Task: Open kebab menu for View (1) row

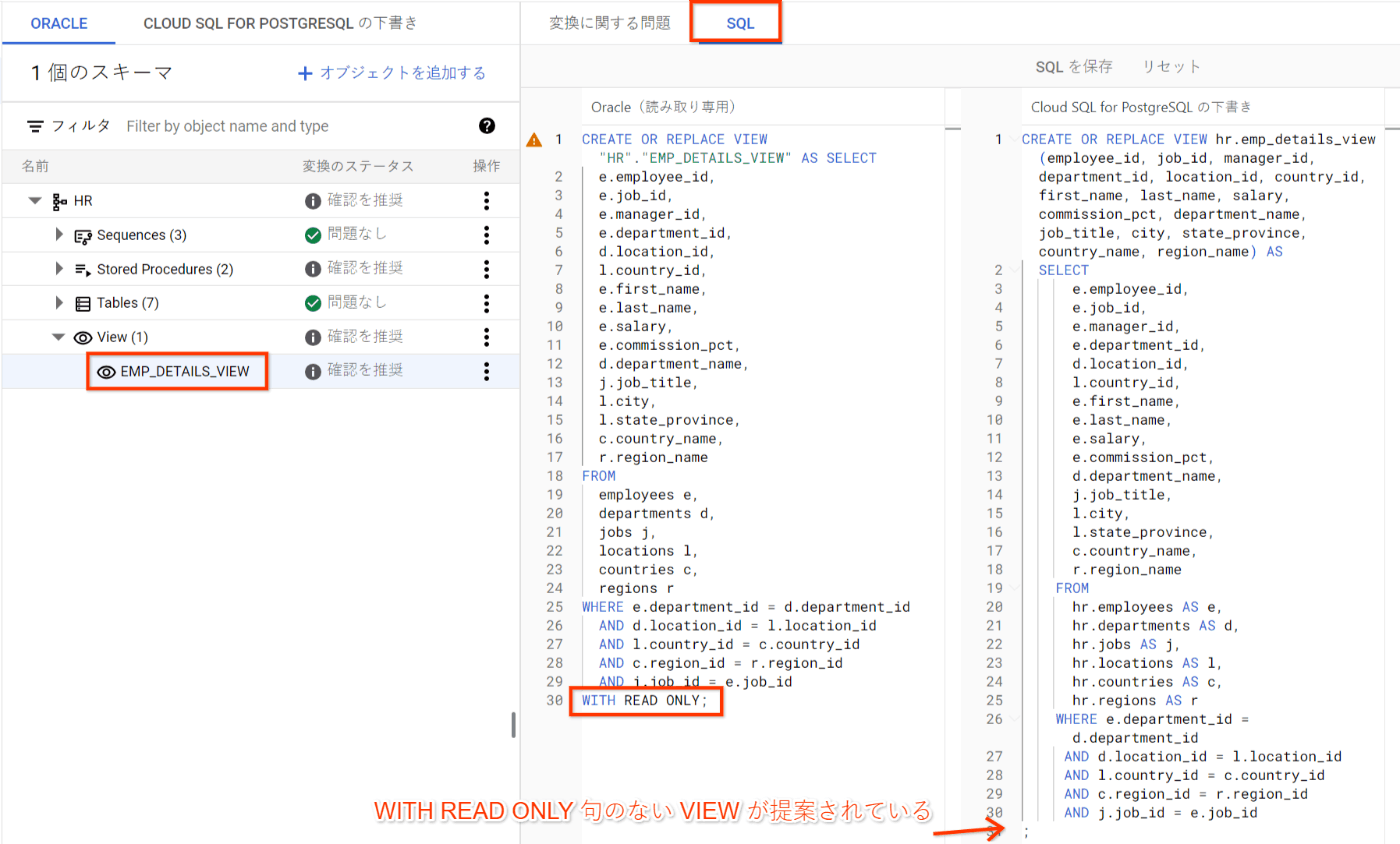Action: click(486, 337)
